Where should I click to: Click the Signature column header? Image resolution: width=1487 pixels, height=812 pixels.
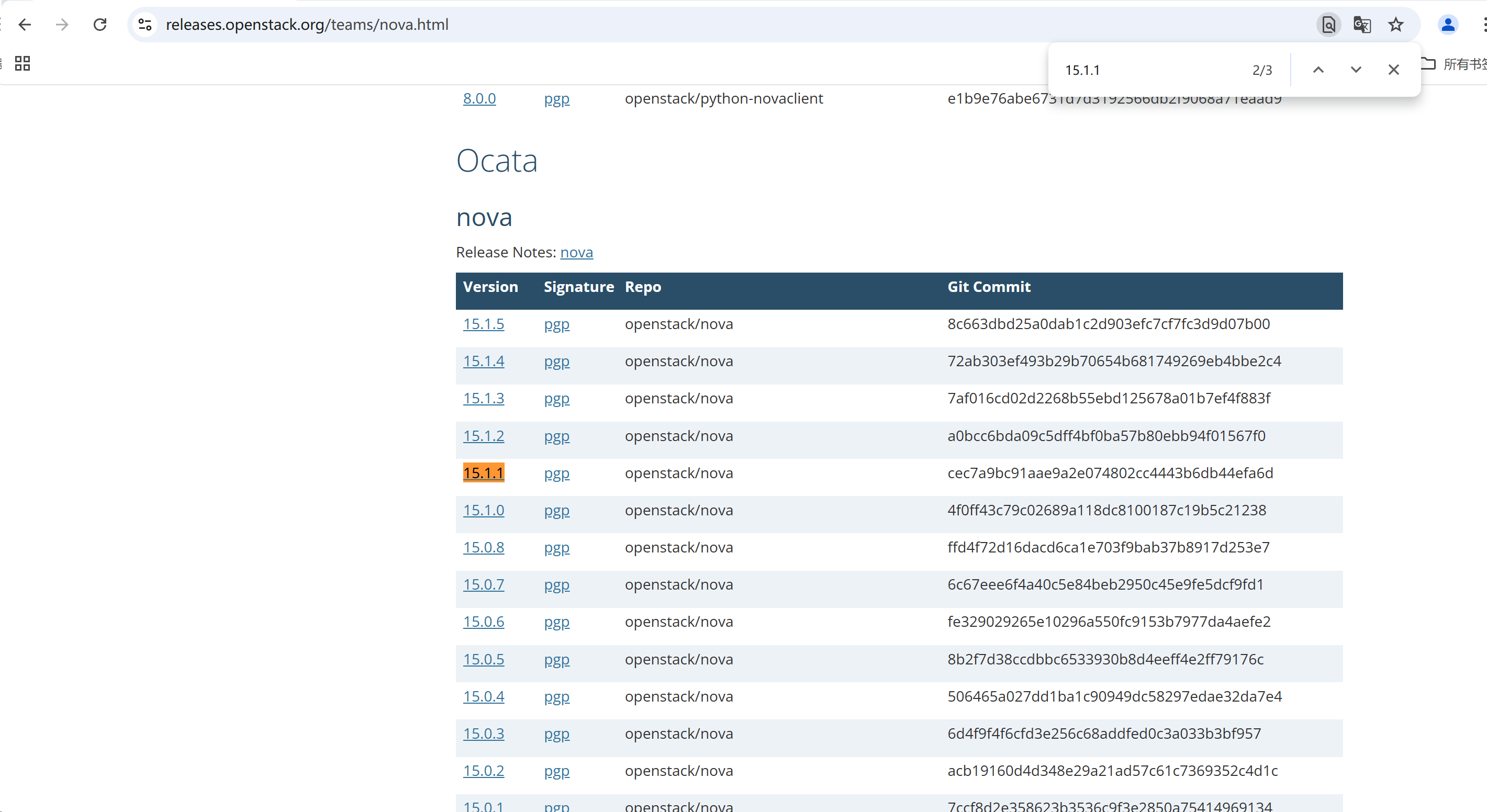click(x=579, y=287)
